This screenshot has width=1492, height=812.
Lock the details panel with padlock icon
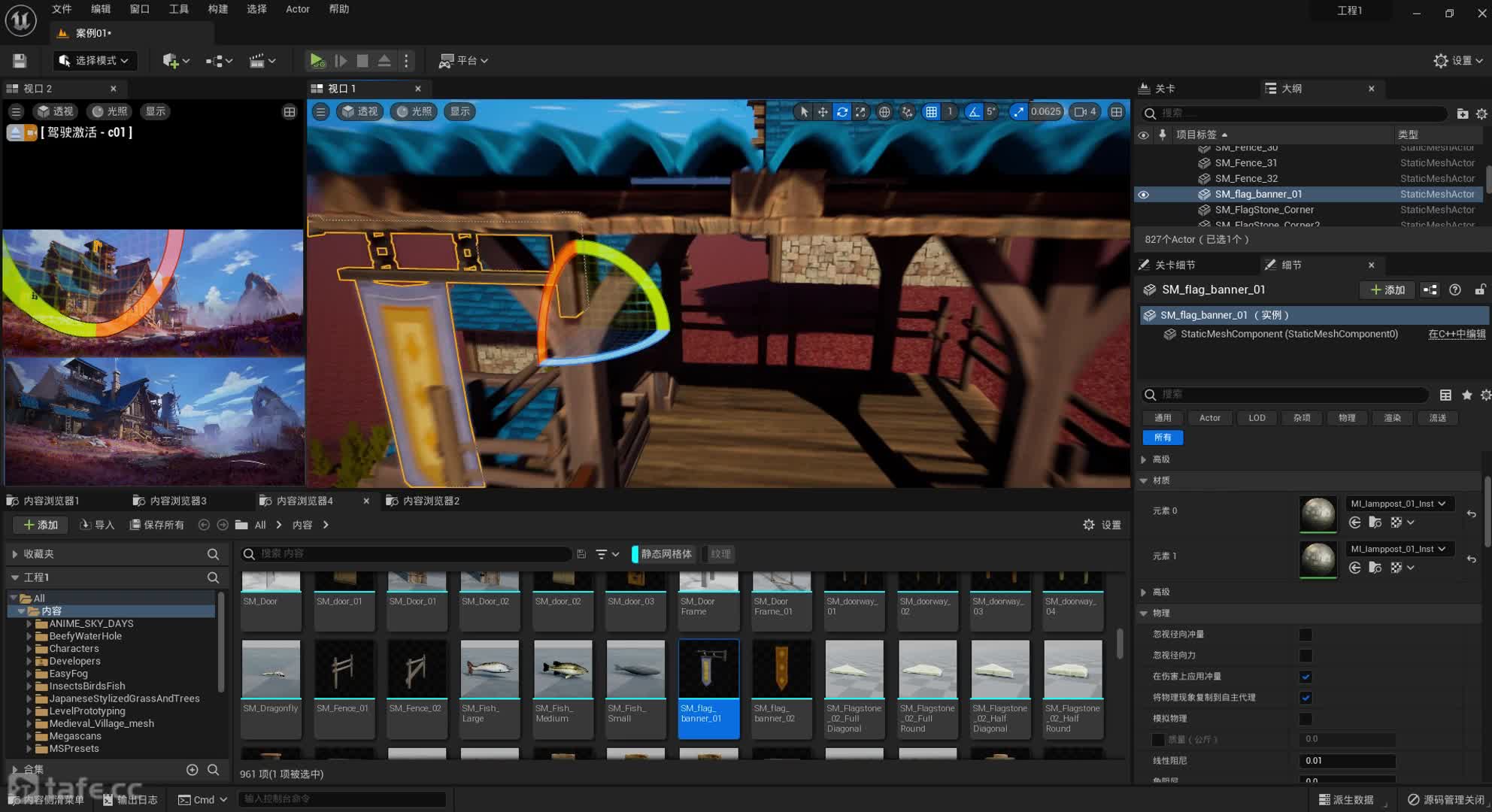pyautogui.click(x=1479, y=289)
